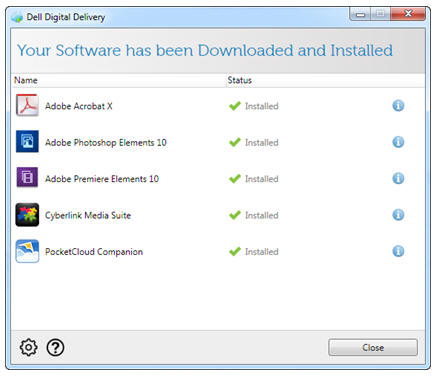
Task: Select the Adobe Photoshop Elements 10 name text
Action: click(x=106, y=142)
